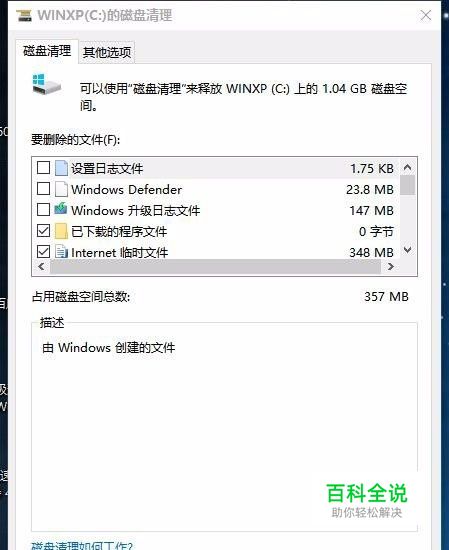This screenshot has height=550, width=449.
Task: Close the WINXP disk cleanup dialog
Action: point(426,15)
